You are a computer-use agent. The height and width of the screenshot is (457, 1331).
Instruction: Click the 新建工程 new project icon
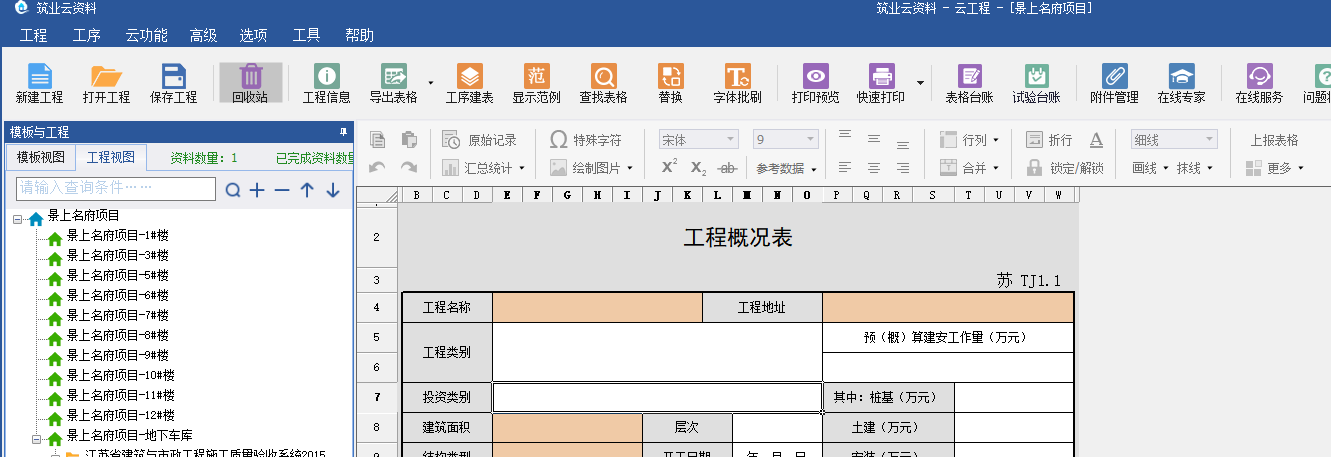(39, 84)
